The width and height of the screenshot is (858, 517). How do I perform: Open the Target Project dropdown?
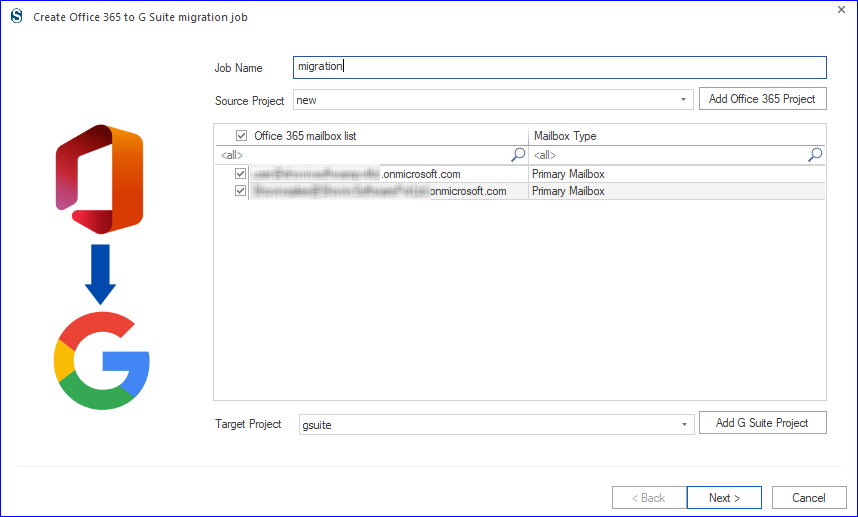click(x=684, y=425)
